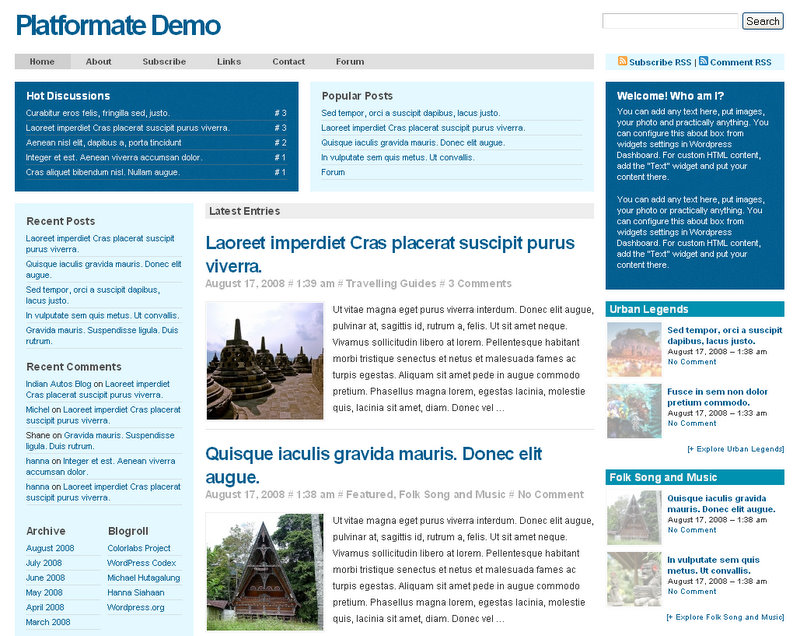Click thumbnail beside Urban Legends 'Sed tempor' post
The height and width of the screenshot is (636, 800).
(x=634, y=349)
